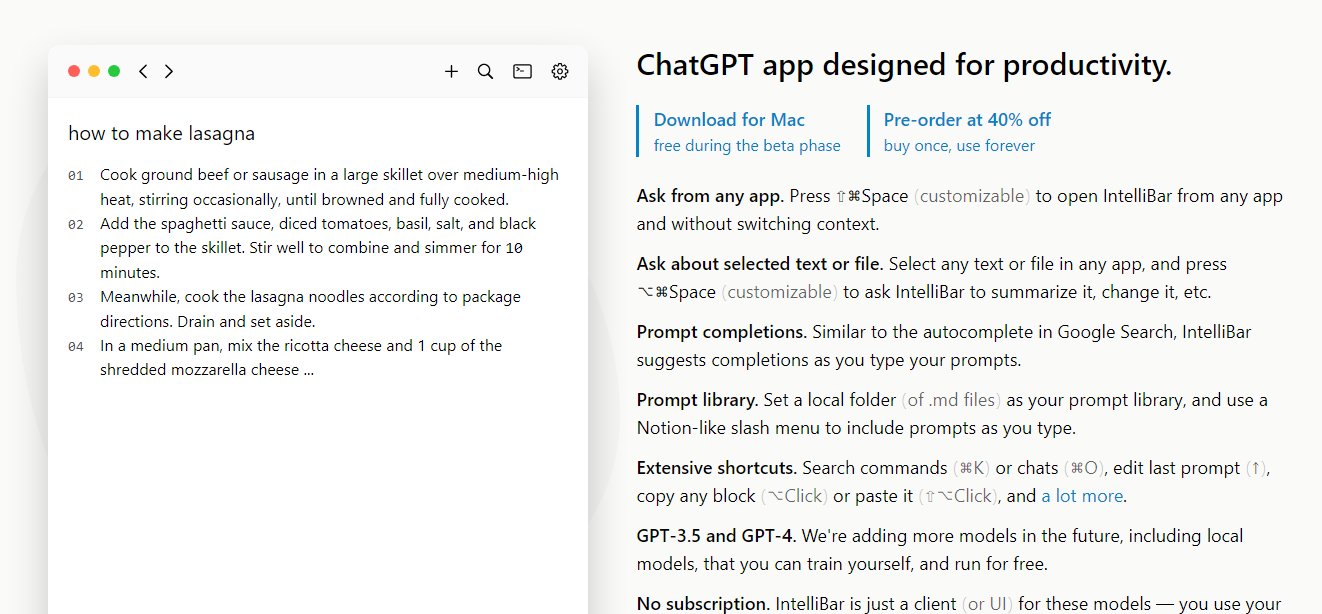
Task: Click the 'Prompt library.' bold text
Action: tap(697, 400)
